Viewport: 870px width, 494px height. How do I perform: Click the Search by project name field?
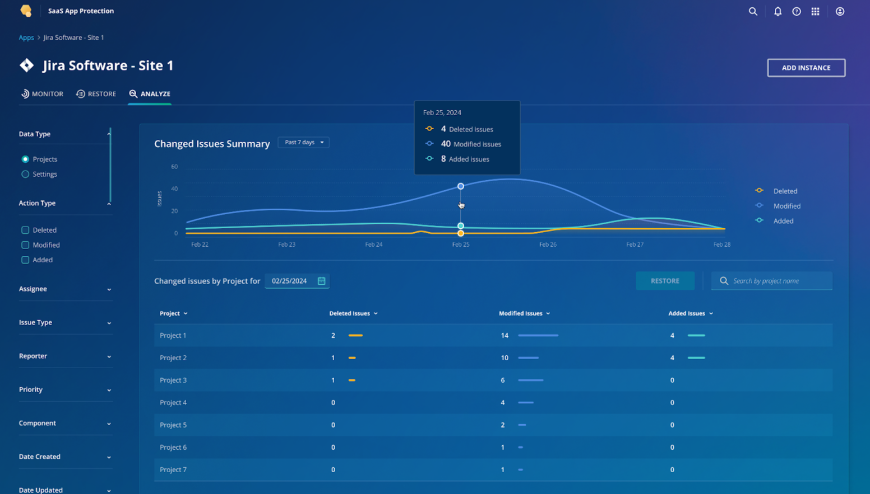pyautogui.click(x=772, y=281)
